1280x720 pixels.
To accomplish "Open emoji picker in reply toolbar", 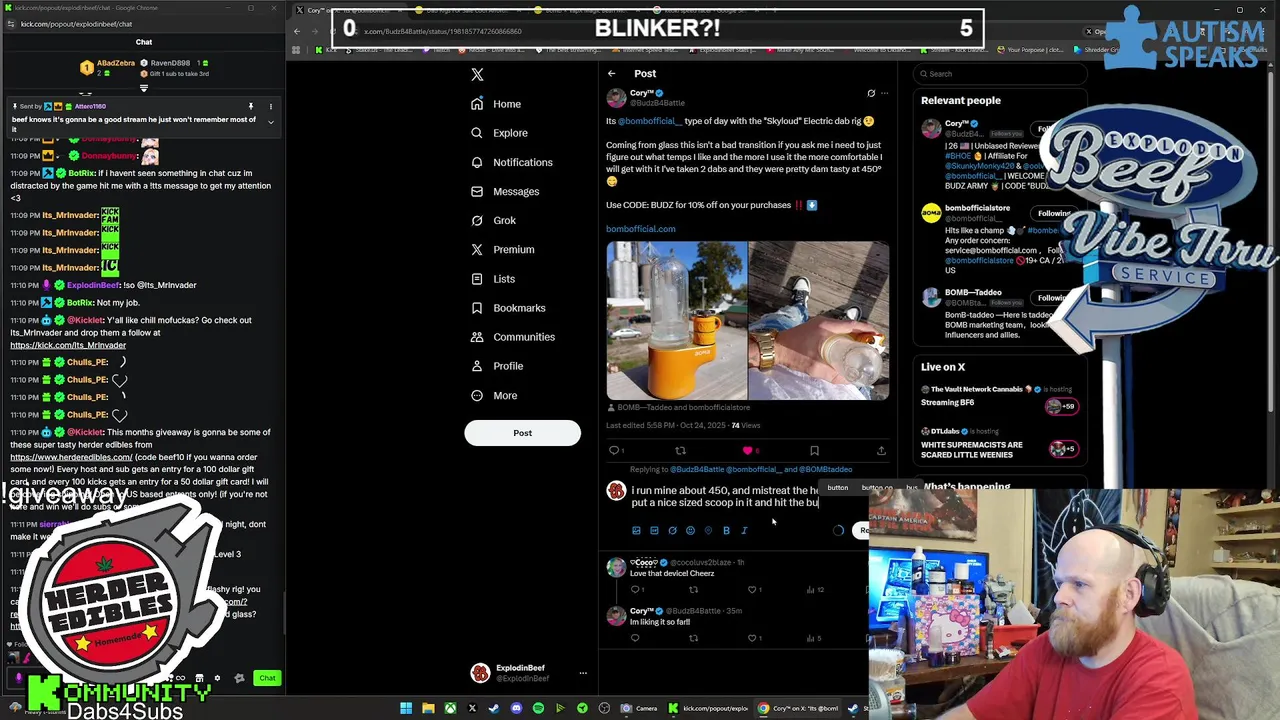I will (x=690, y=531).
